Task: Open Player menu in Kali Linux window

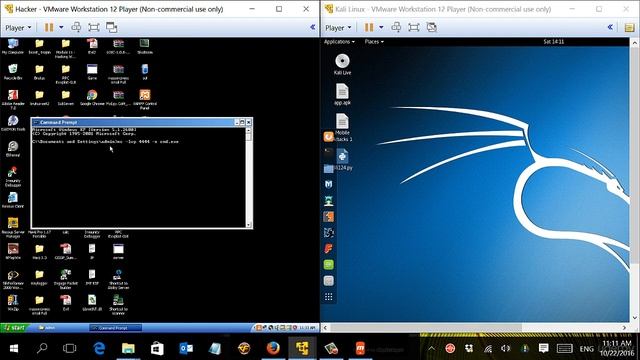Action: pyautogui.click(x=338, y=28)
